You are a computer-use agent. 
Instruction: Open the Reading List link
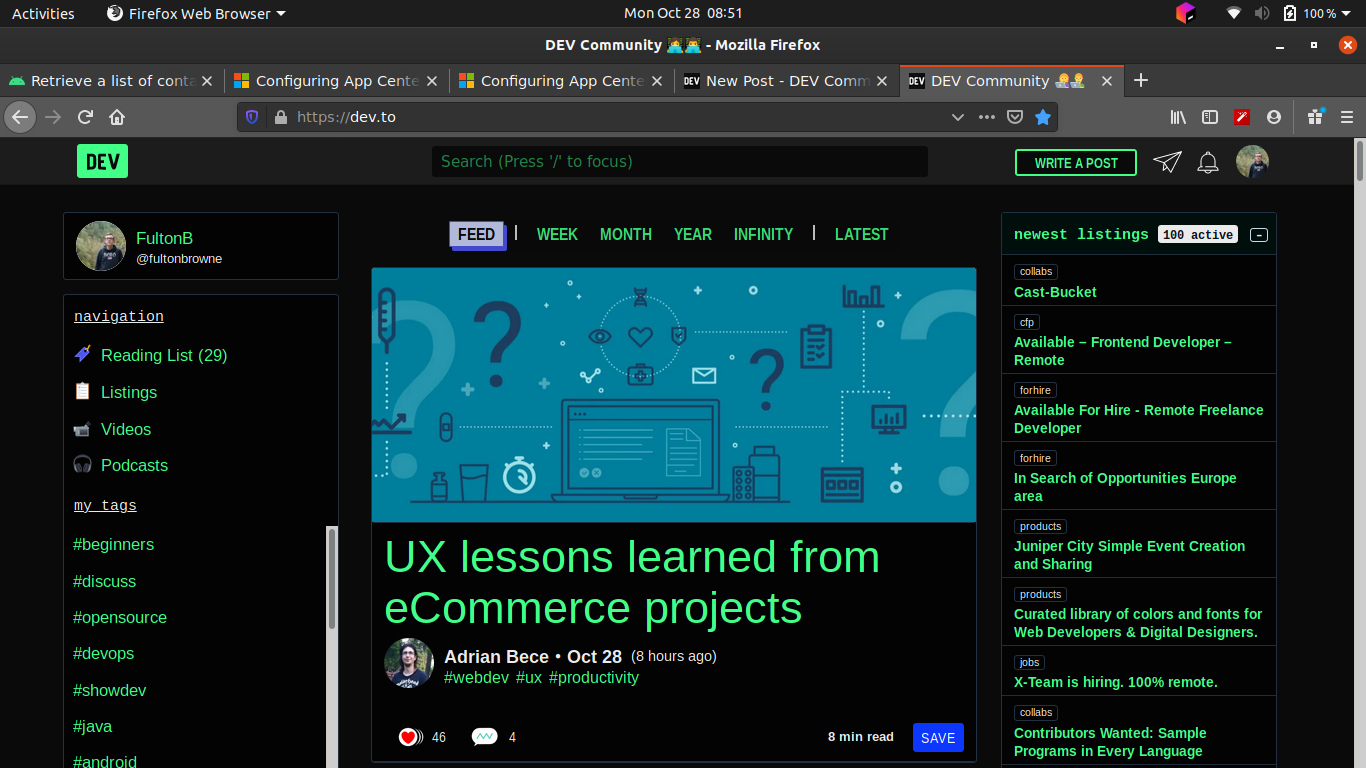pos(164,355)
